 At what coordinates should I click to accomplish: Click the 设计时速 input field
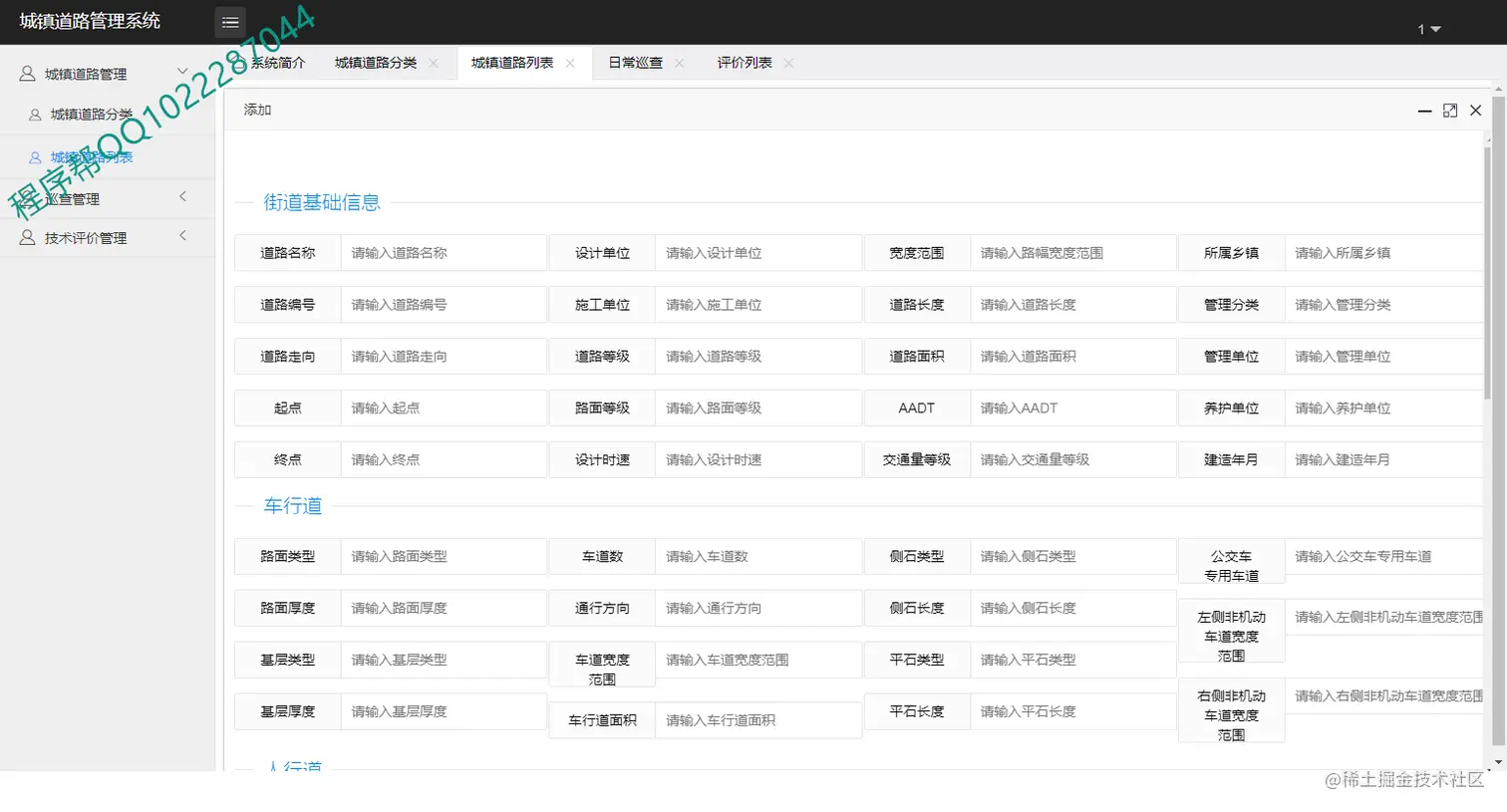tap(758, 460)
